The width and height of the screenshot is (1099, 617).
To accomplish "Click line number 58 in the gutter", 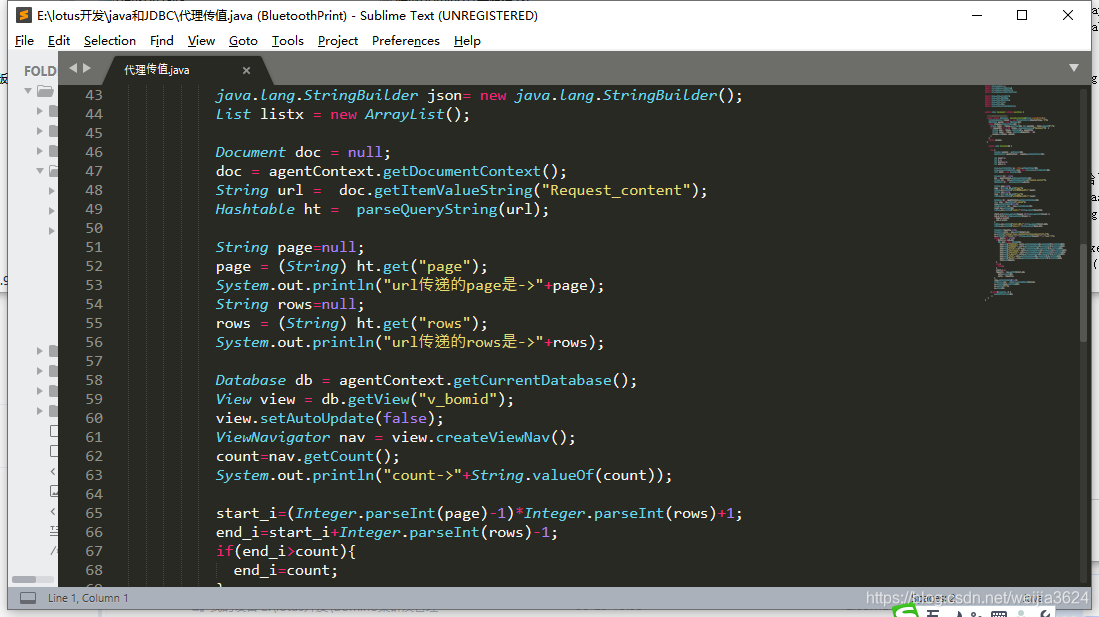I will point(93,380).
